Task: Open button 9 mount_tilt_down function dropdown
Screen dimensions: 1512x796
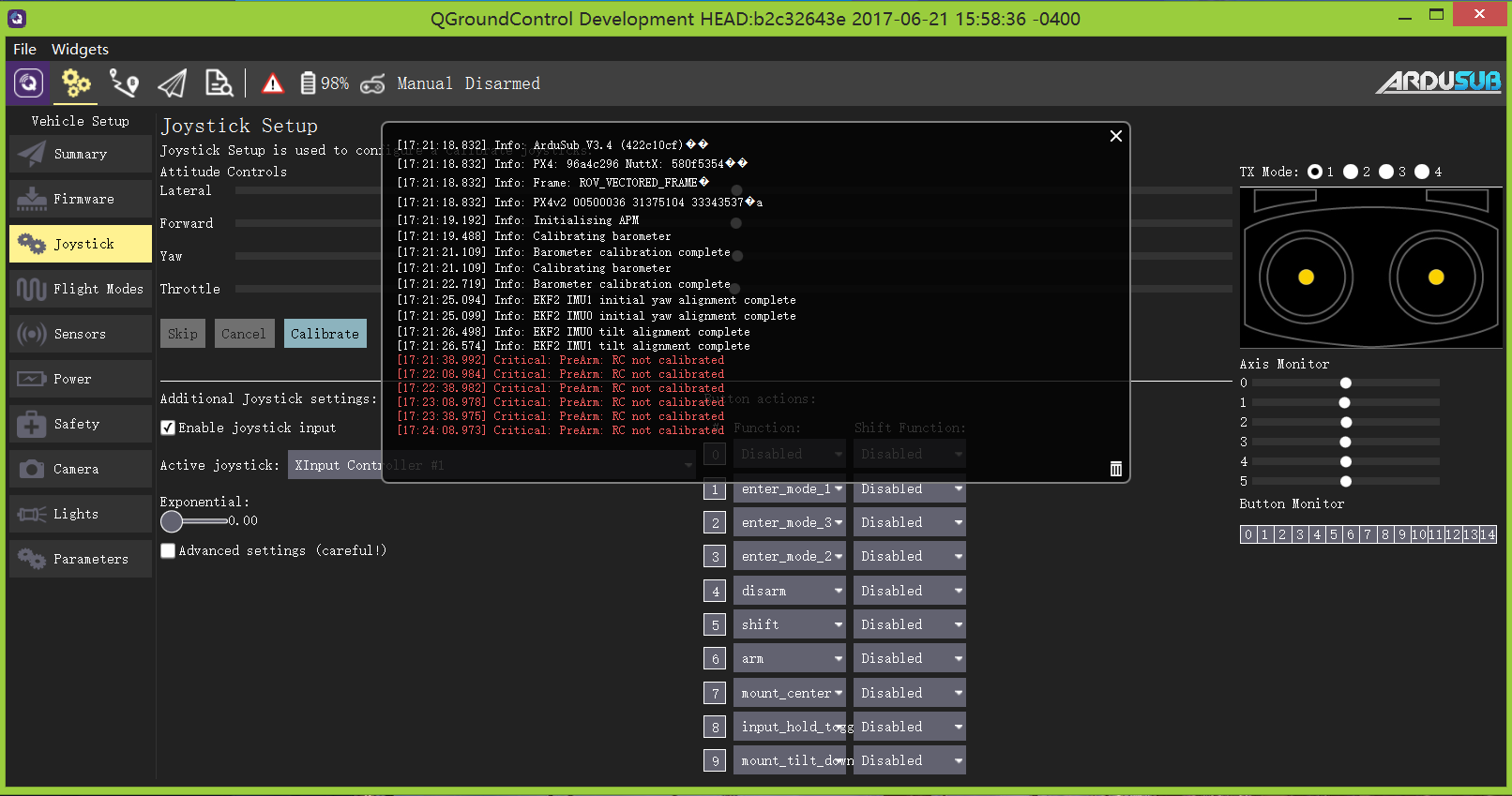Action: point(790,760)
